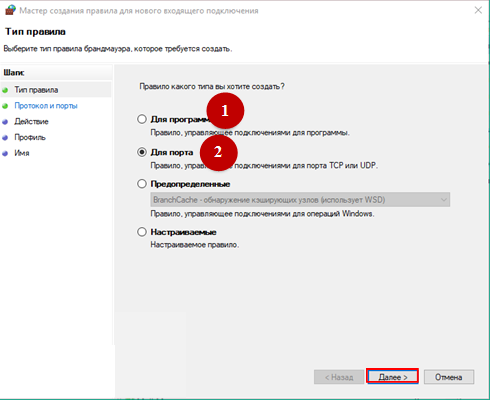Select the Для программы radio button
This screenshot has height=400, width=491.
click(142, 119)
